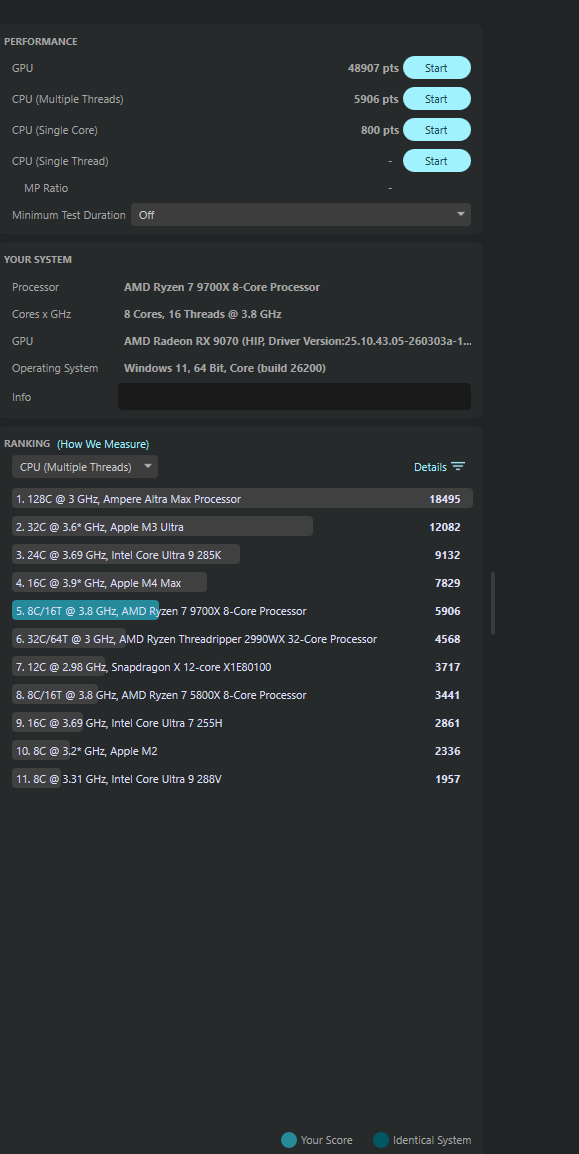This screenshot has height=1154, width=579.
Task: Select the Intel Core Ultra 9 288V row
Action: pos(242,779)
